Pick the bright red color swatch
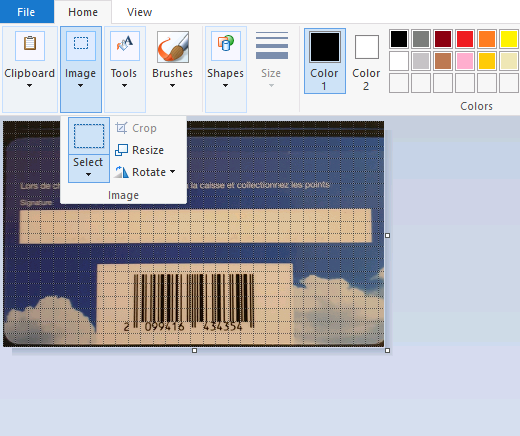Image resolution: width=520 pixels, height=436 pixels. [465, 39]
